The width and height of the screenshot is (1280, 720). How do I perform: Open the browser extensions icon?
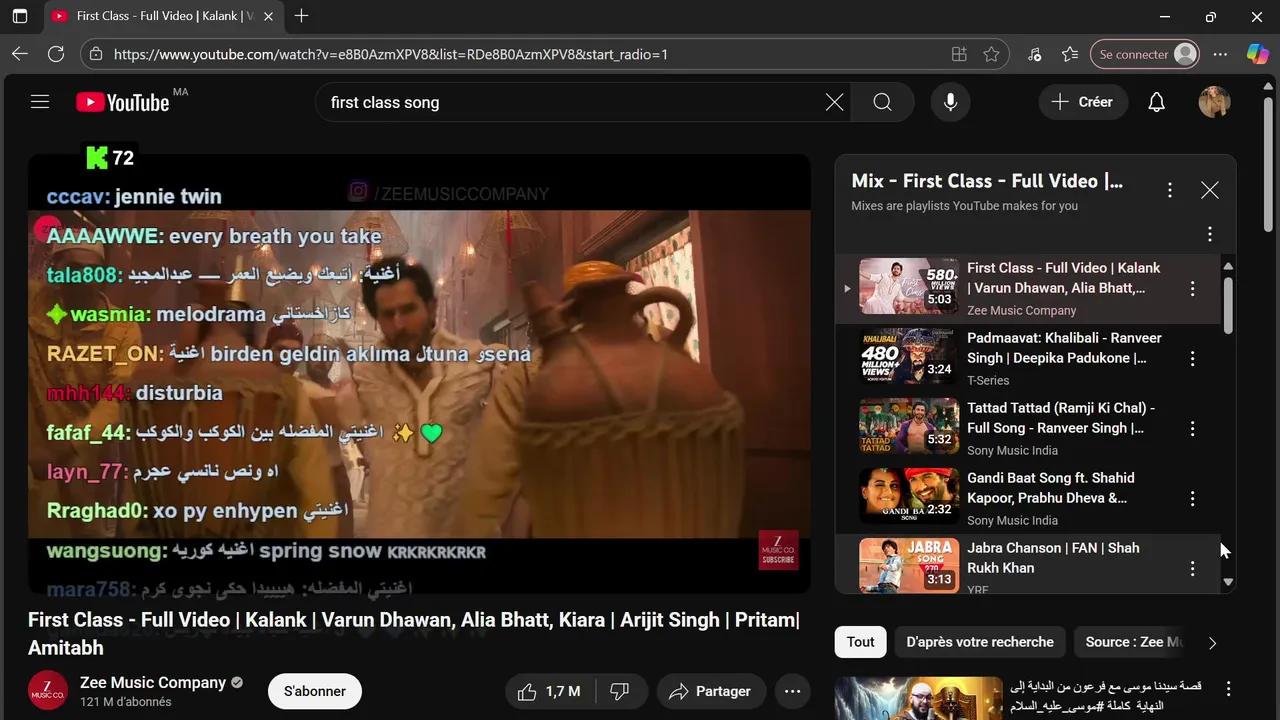click(1034, 54)
